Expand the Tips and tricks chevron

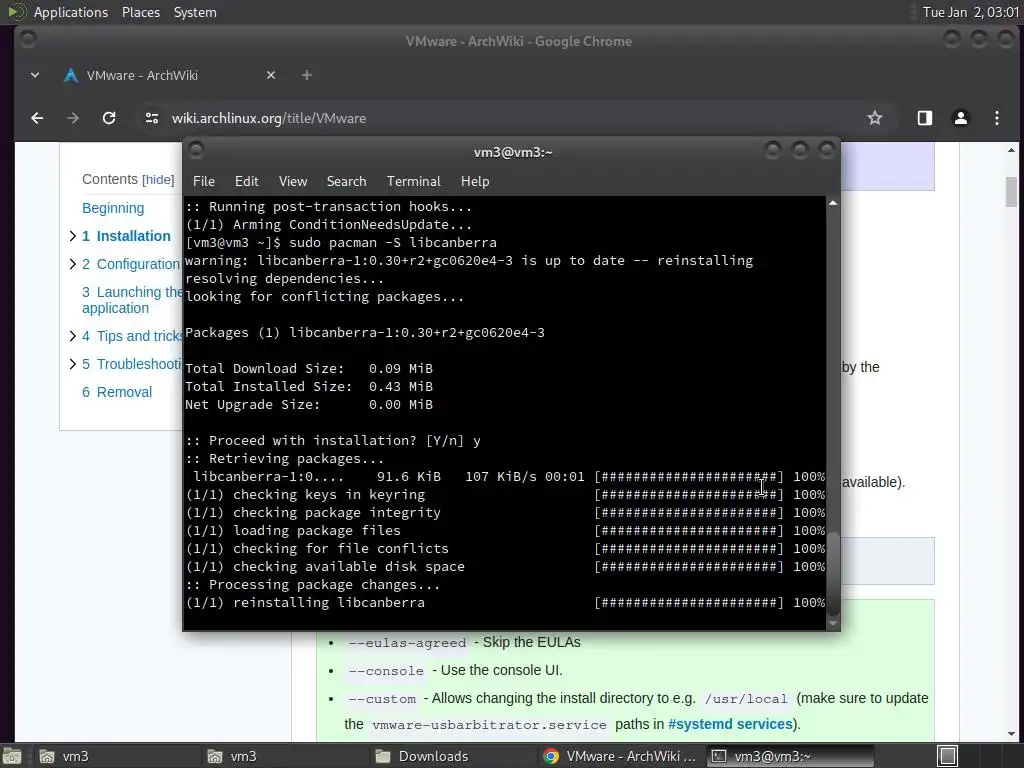pyautogui.click(x=72, y=336)
